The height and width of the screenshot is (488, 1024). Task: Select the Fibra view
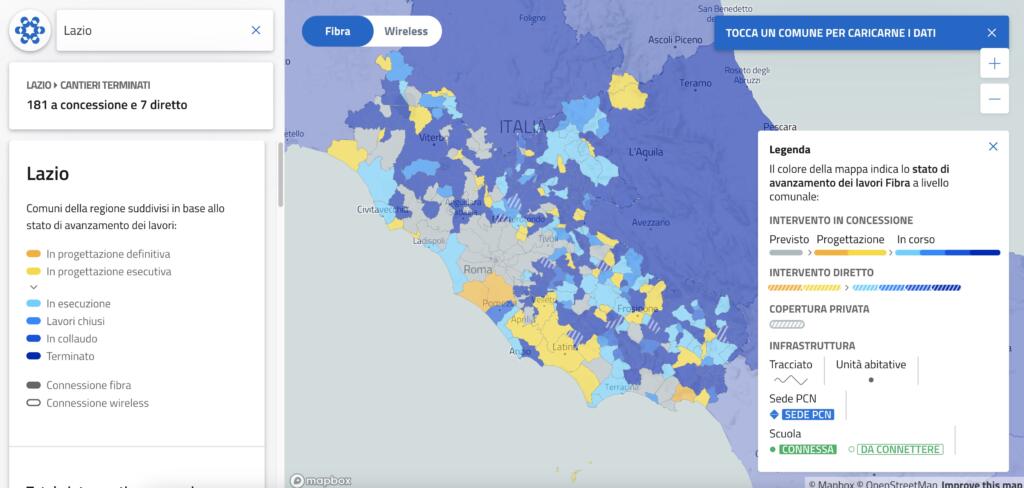point(337,31)
